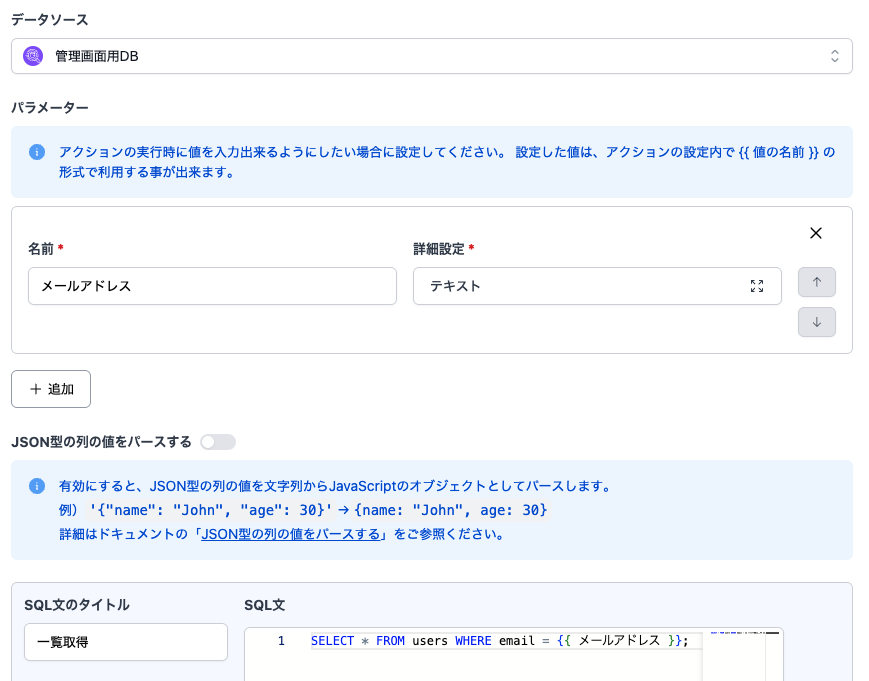Viewport: 869px width, 681px height.
Task: Click the SQL文 label
Action: 264,605
